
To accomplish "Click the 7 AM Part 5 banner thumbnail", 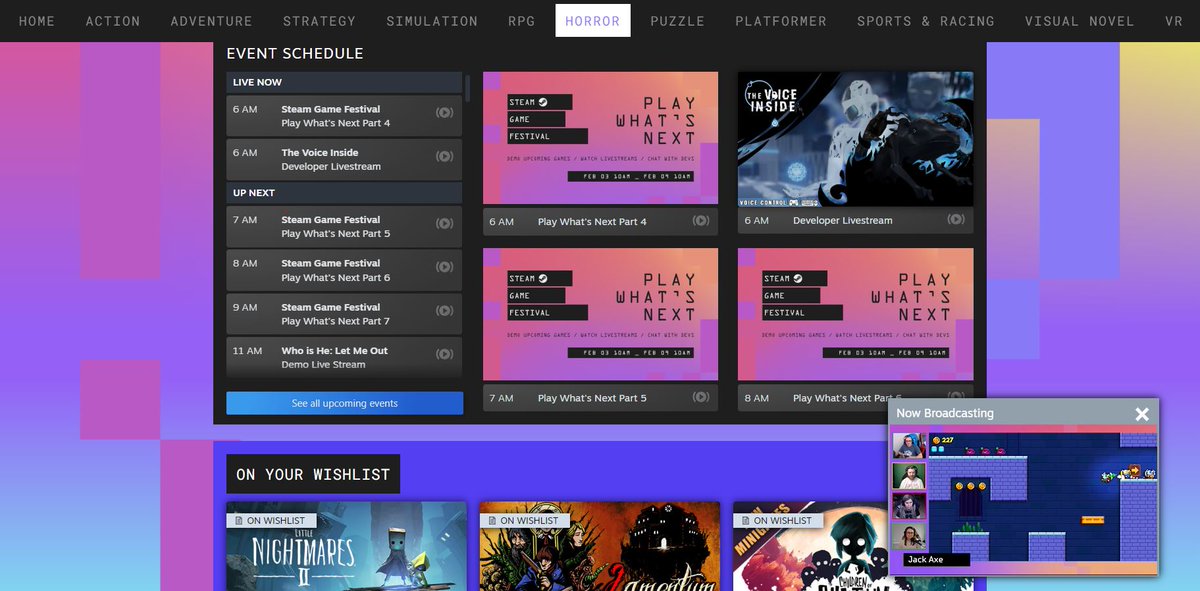I will [600, 315].
